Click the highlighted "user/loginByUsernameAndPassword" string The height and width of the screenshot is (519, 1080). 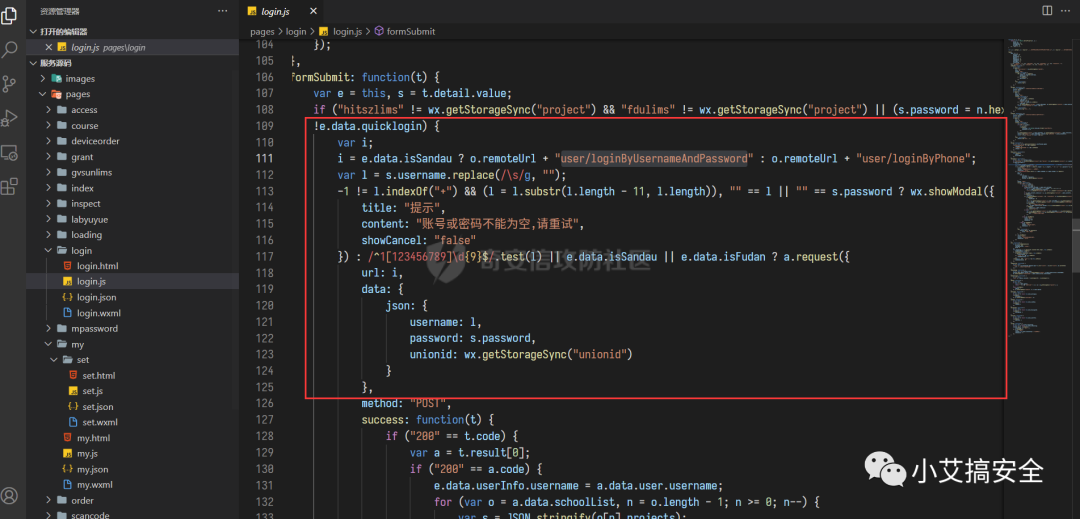pyautogui.click(x=654, y=158)
